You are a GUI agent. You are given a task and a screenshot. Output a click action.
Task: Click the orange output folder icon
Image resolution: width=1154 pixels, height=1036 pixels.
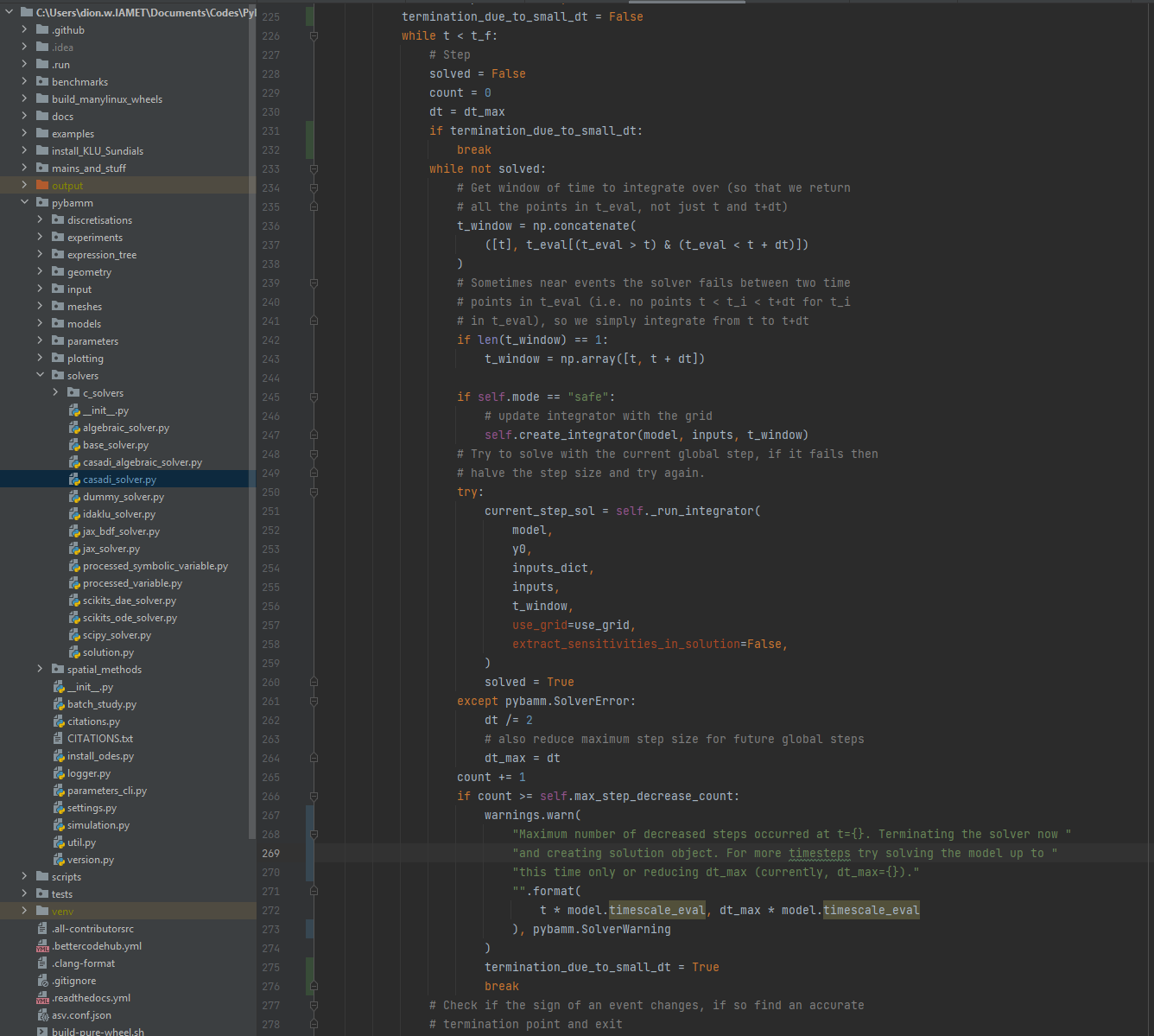[x=41, y=185]
